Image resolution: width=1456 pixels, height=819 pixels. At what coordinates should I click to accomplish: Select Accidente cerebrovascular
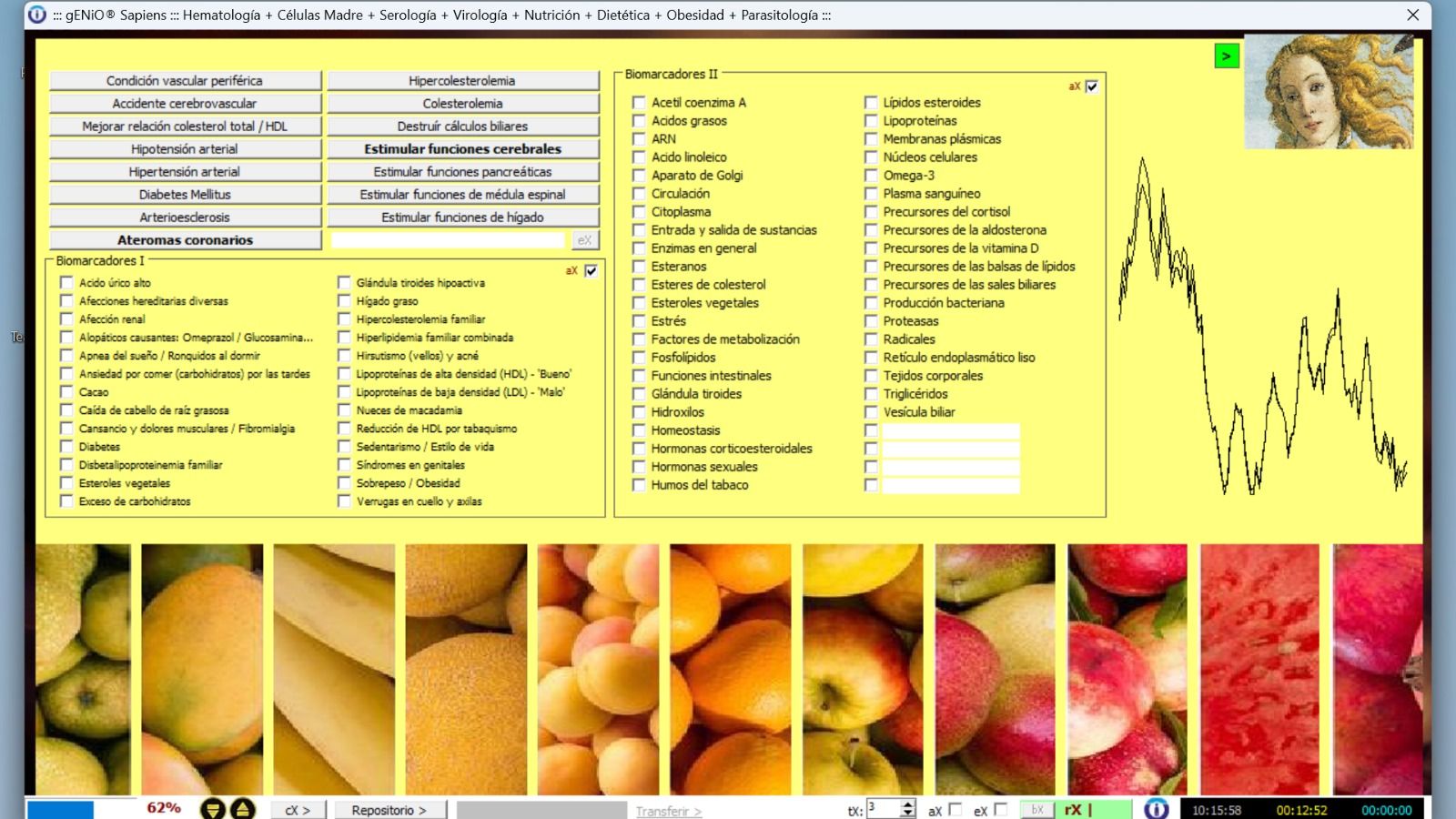point(185,104)
